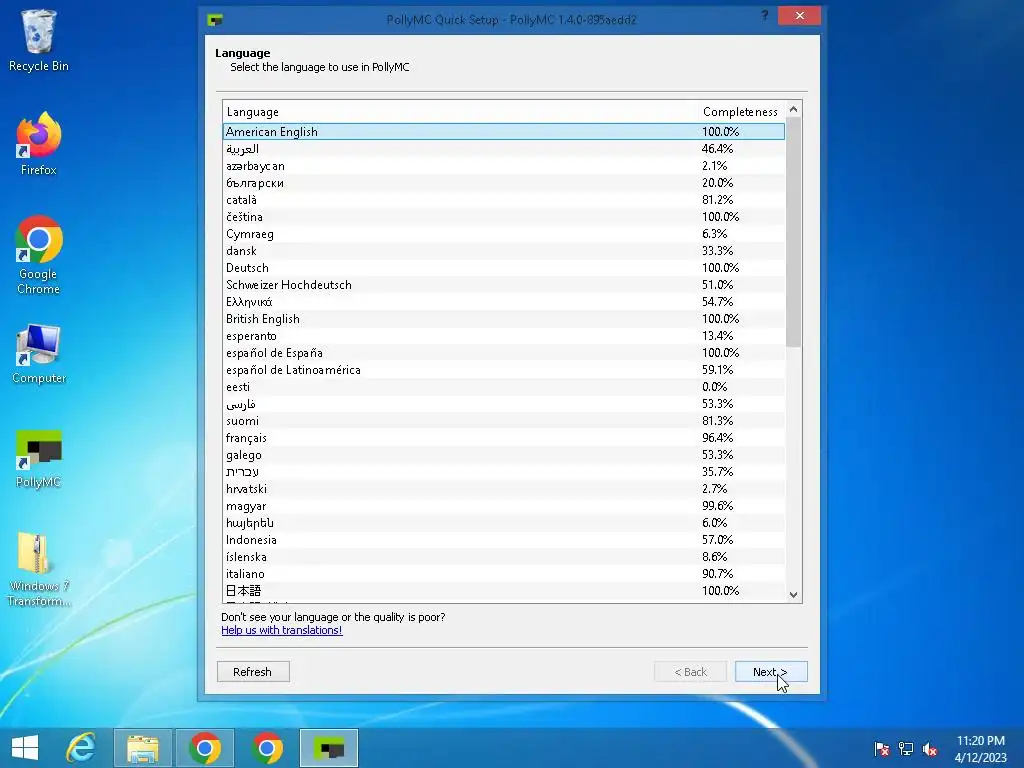Click the language list scrollbar thumb
Viewport: 1024px width, 768px height.
pos(793,232)
